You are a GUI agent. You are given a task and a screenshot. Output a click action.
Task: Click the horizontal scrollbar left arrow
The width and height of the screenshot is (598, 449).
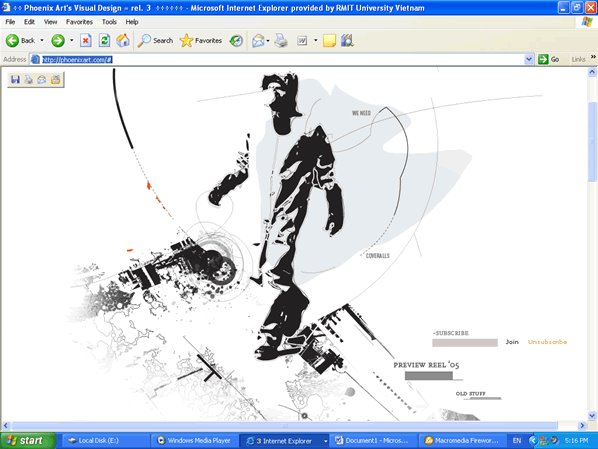[5, 425]
